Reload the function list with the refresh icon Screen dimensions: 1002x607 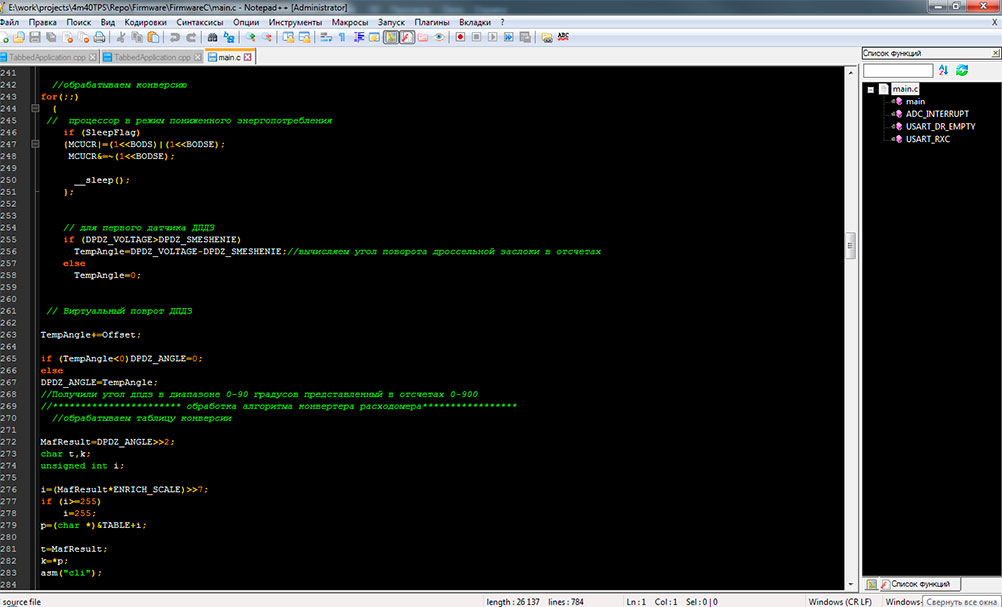coord(962,70)
